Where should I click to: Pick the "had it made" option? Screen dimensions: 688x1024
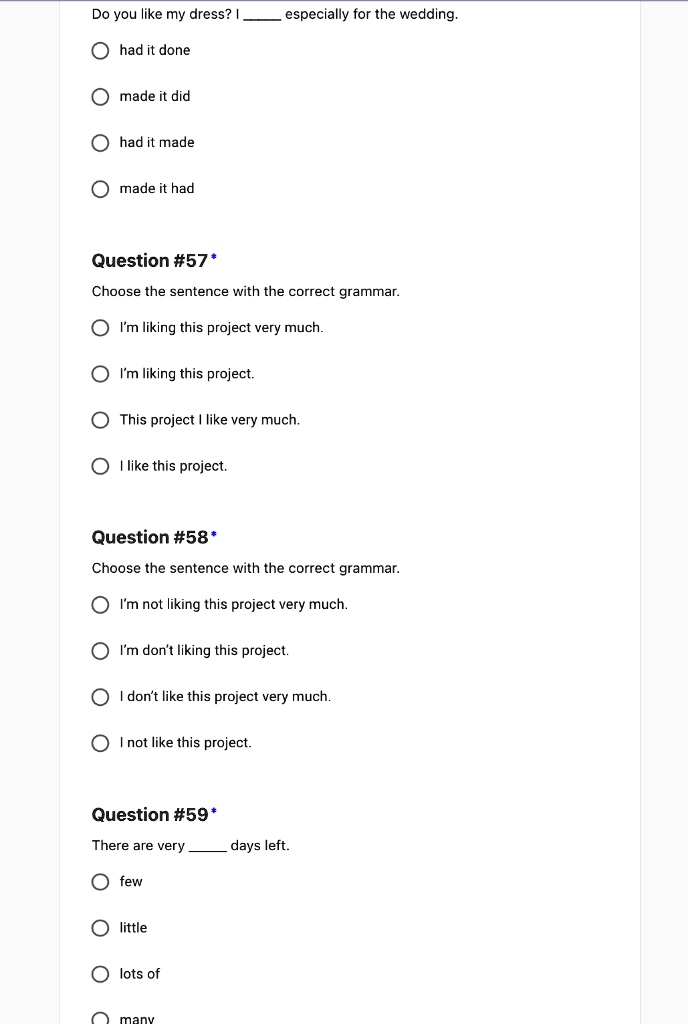tap(100, 143)
